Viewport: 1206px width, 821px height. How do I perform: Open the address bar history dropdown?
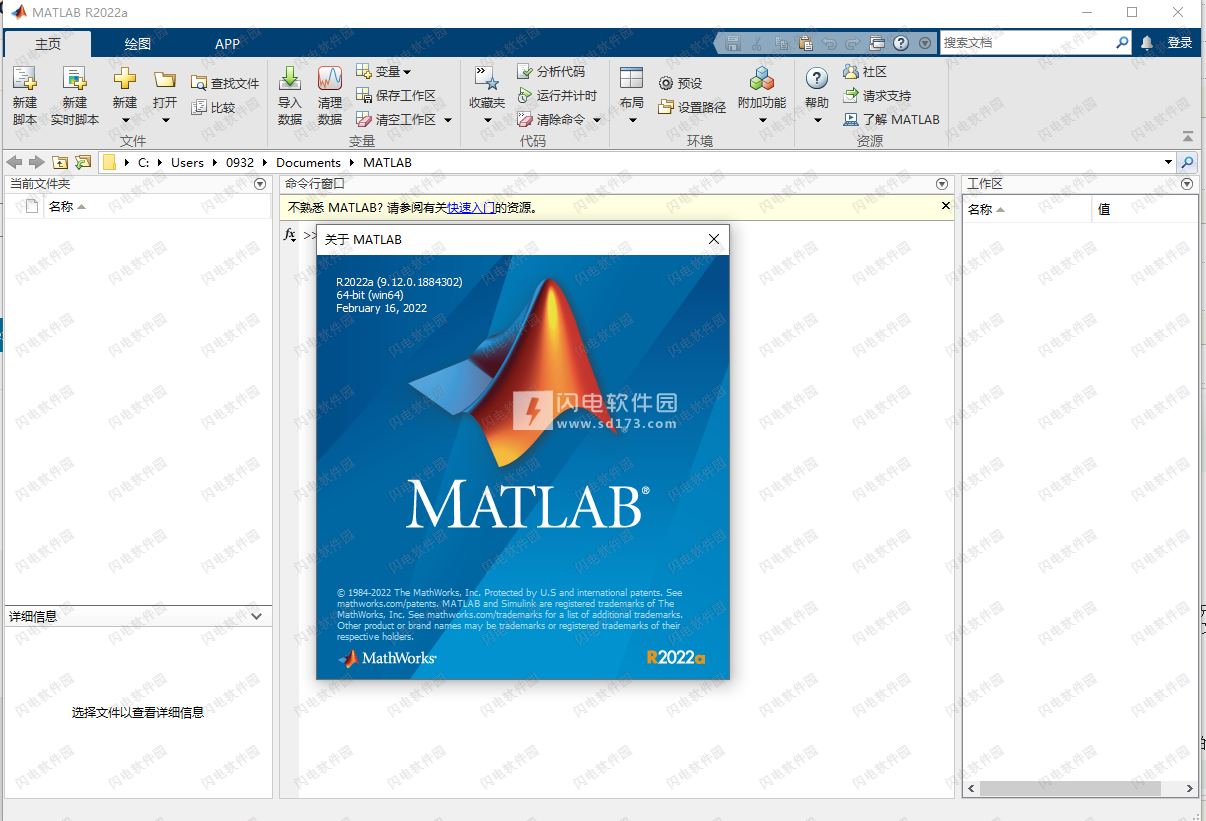click(x=1168, y=162)
